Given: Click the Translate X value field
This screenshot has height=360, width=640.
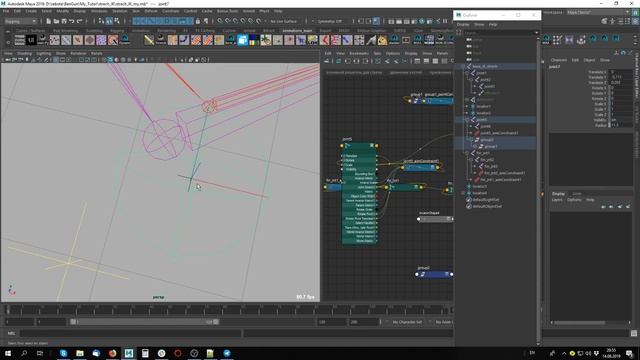Looking at the screenshot, I should 621,72.
